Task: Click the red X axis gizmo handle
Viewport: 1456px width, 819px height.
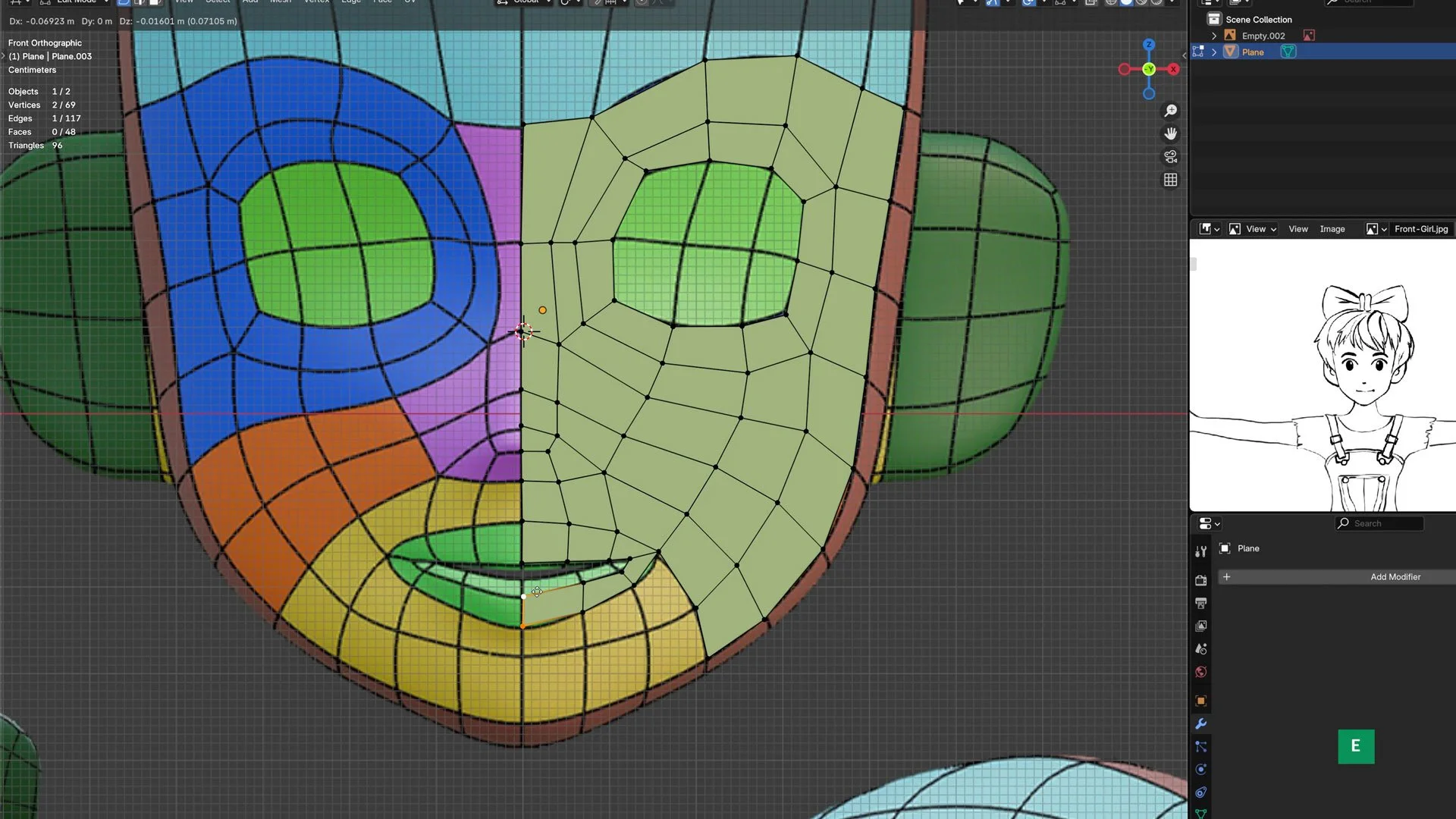Action: 1173,69
